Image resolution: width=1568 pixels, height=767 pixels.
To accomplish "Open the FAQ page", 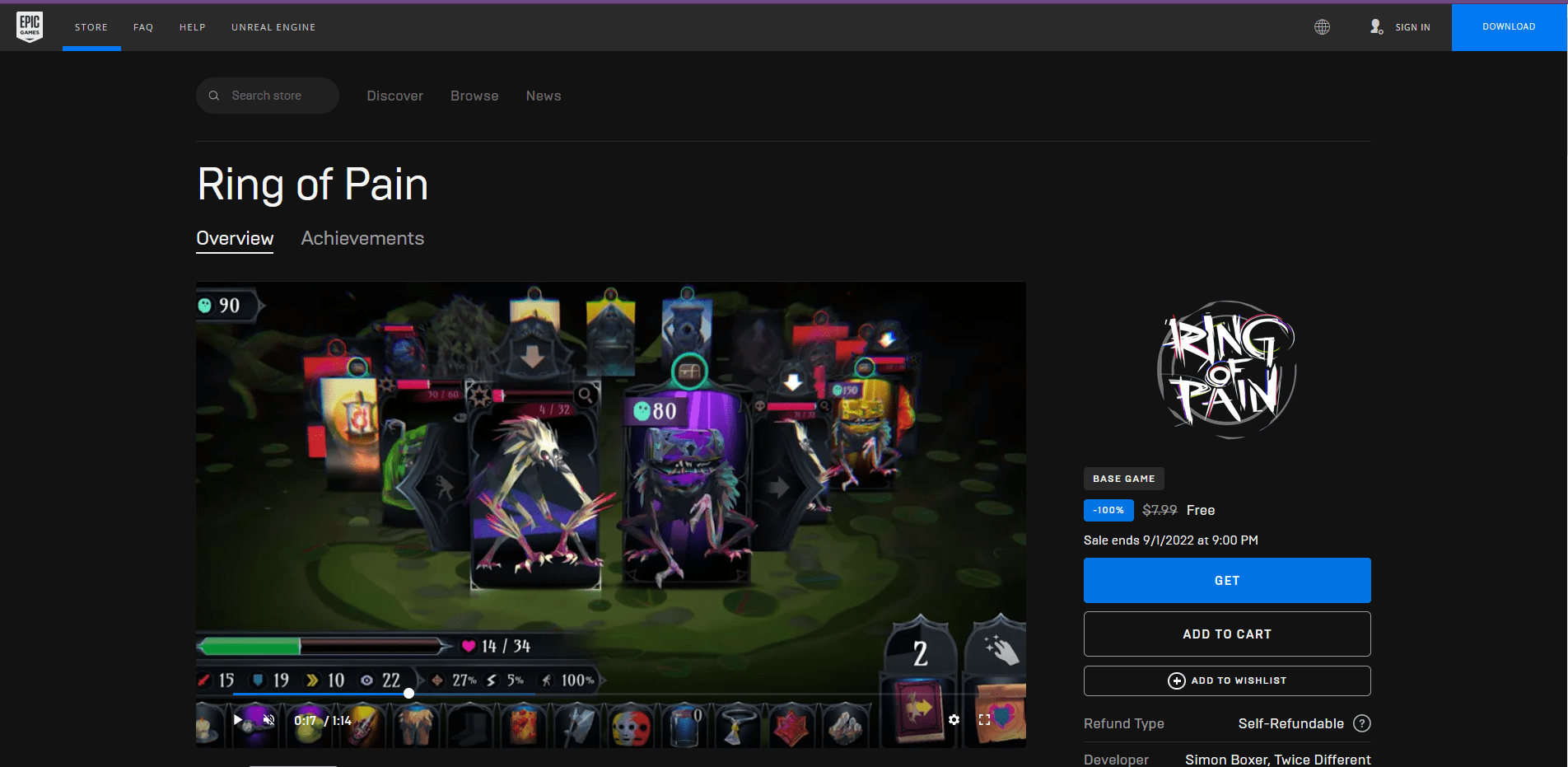I will tap(143, 27).
